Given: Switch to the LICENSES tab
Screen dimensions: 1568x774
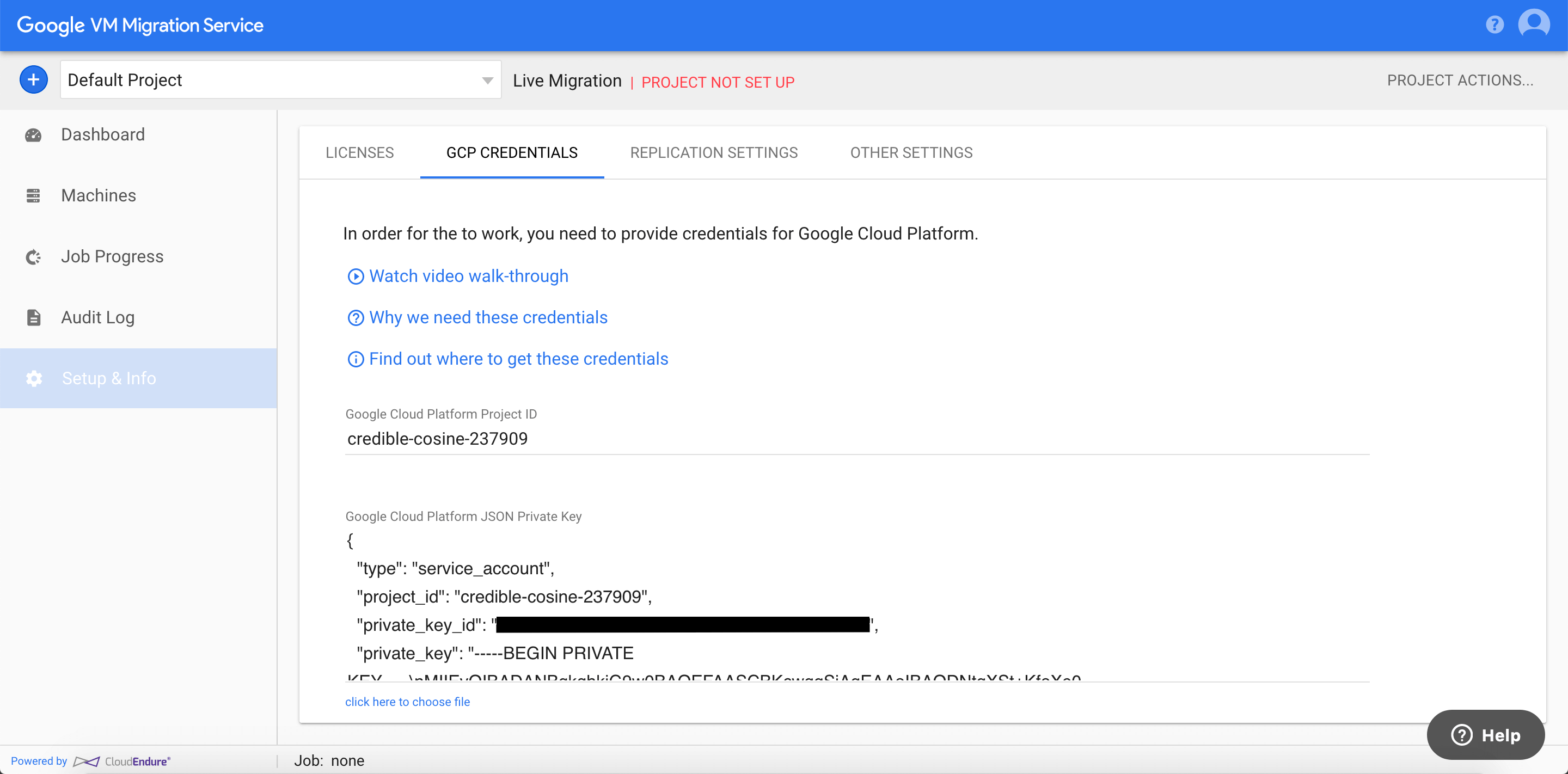Looking at the screenshot, I should pyautogui.click(x=360, y=153).
